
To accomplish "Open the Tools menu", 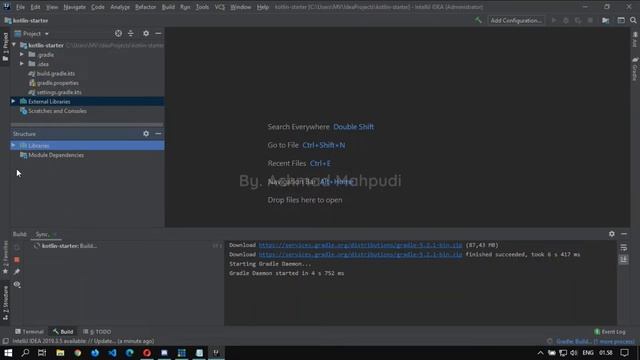I will pos(202,7).
